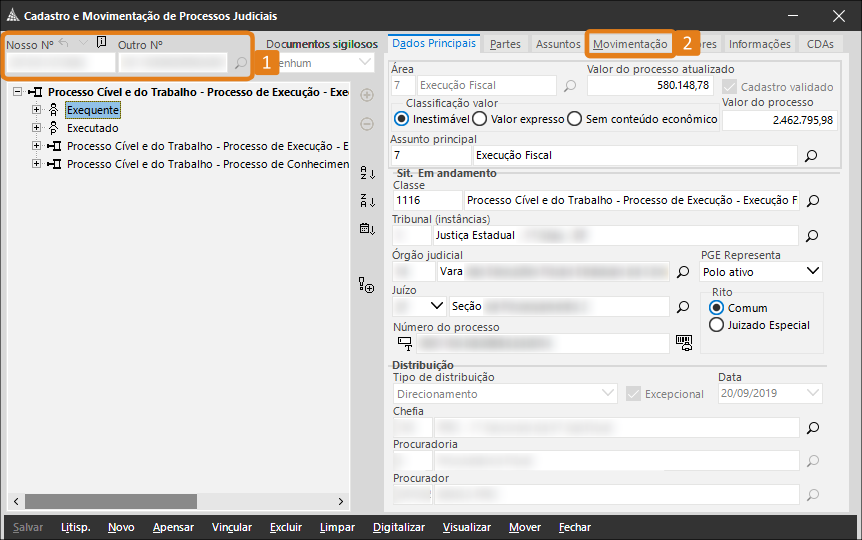Open Classe lookup magnifier
Viewport: 862px width, 540px height.
point(811,201)
